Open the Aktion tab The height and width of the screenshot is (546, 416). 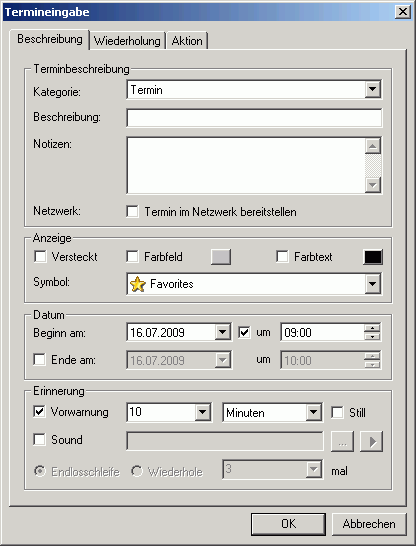(x=187, y=40)
